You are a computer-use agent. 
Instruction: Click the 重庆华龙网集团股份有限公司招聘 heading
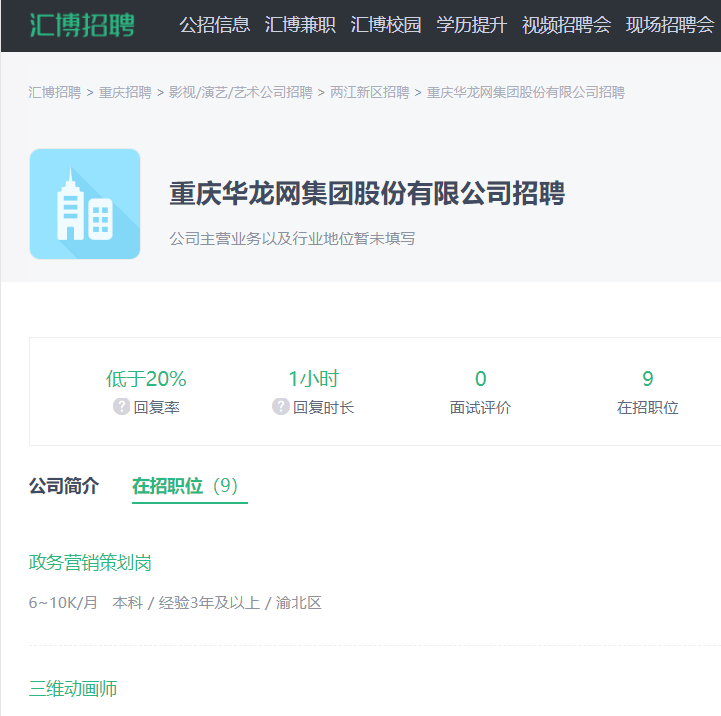click(x=367, y=193)
